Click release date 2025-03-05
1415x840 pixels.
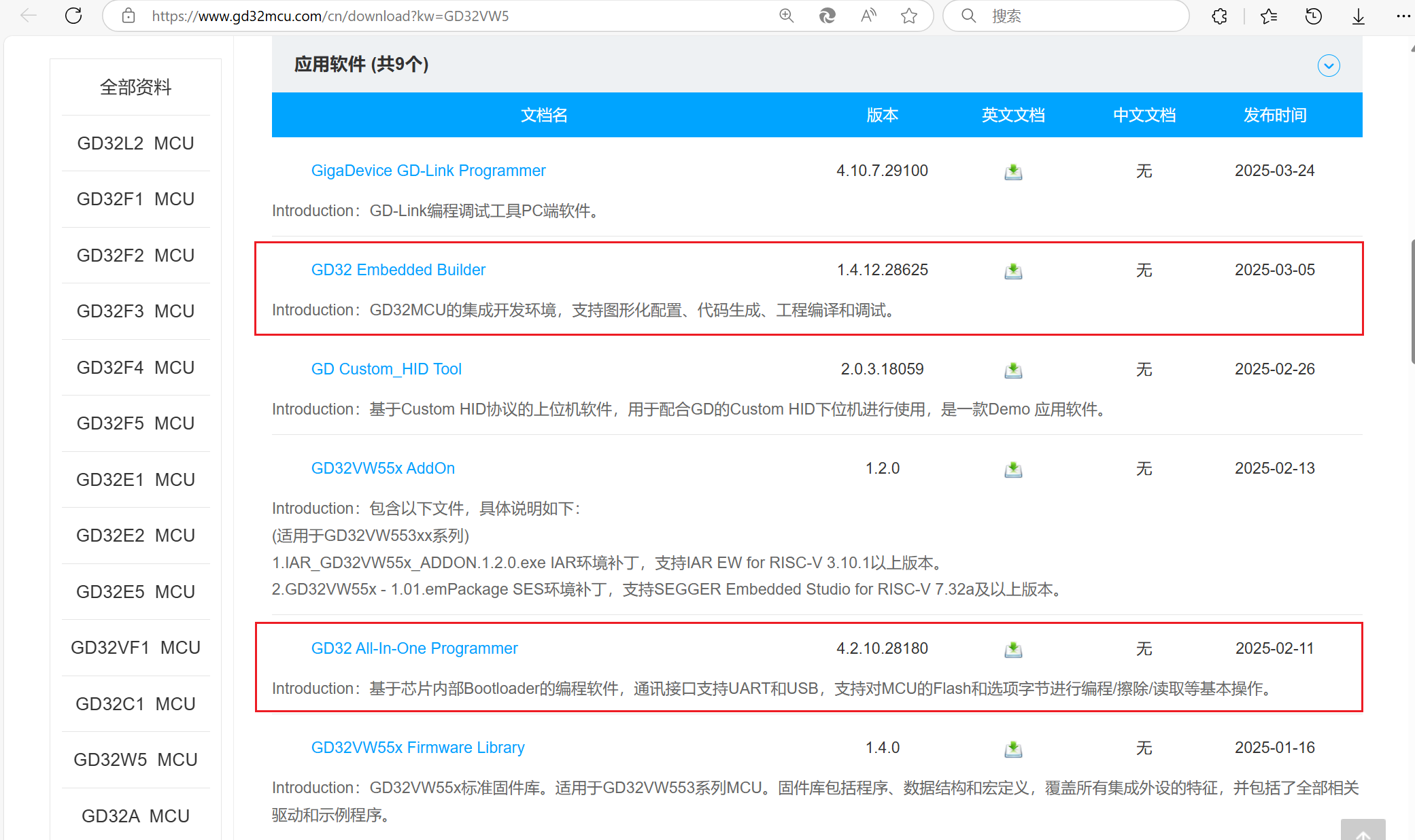pyautogui.click(x=1275, y=270)
